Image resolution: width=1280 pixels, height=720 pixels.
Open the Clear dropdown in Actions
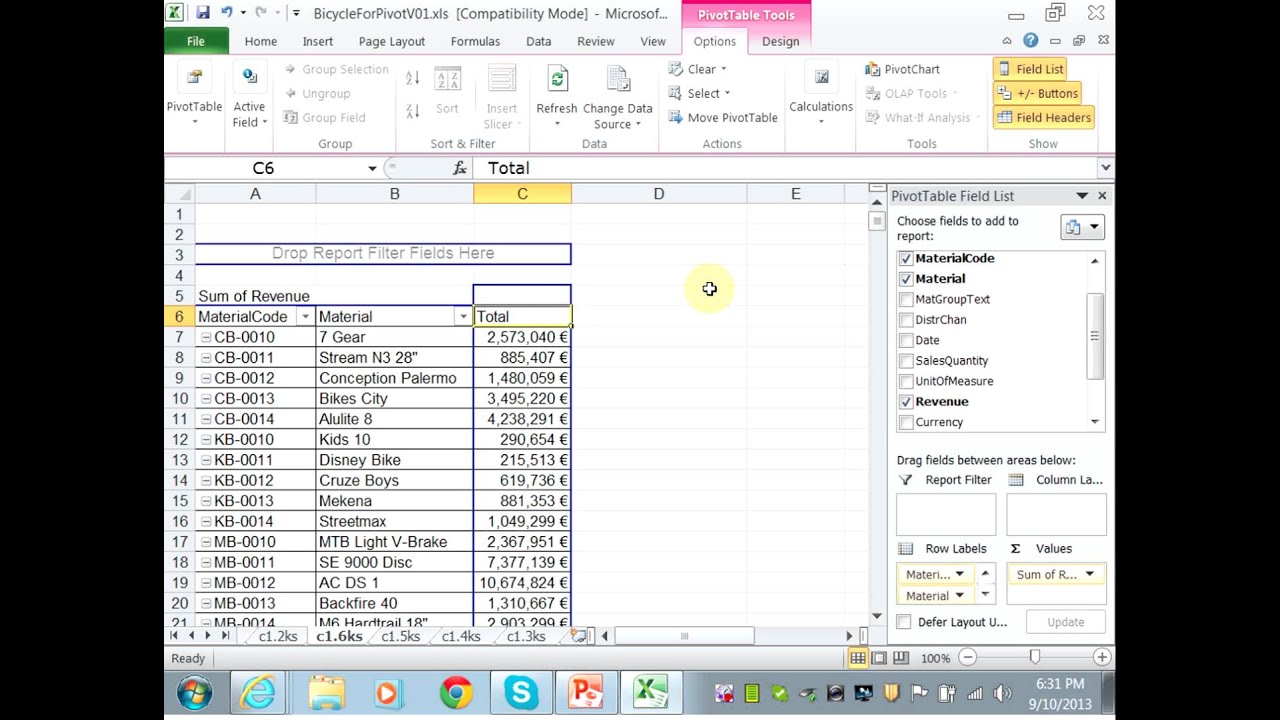coord(698,69)
